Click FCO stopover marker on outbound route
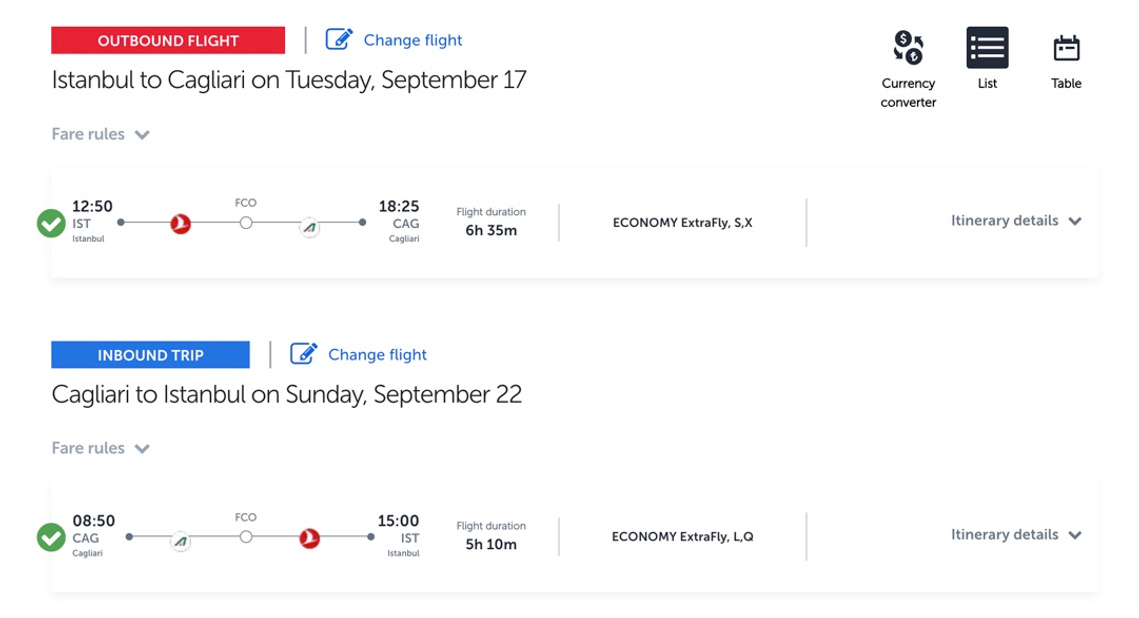This screenshot has height=618, width=1139. (x=246, y=222)
